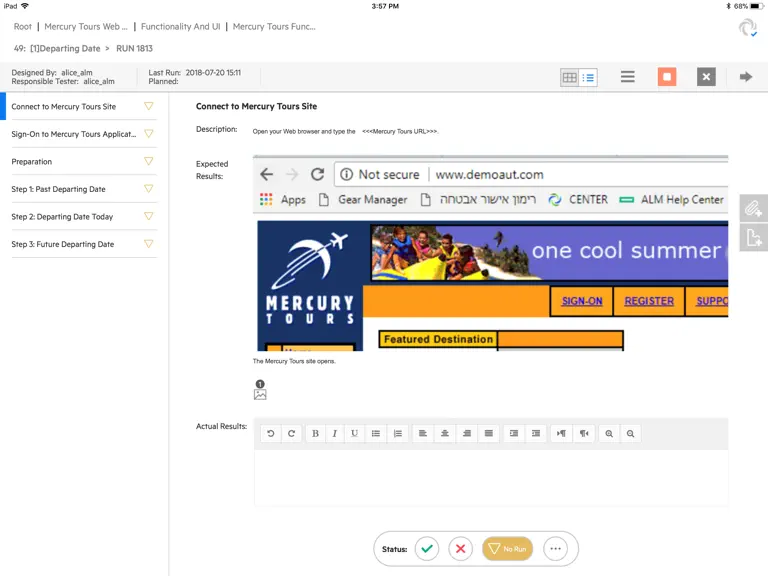
Task: Mark step status as Failed
Action: [x=460, y=549]
